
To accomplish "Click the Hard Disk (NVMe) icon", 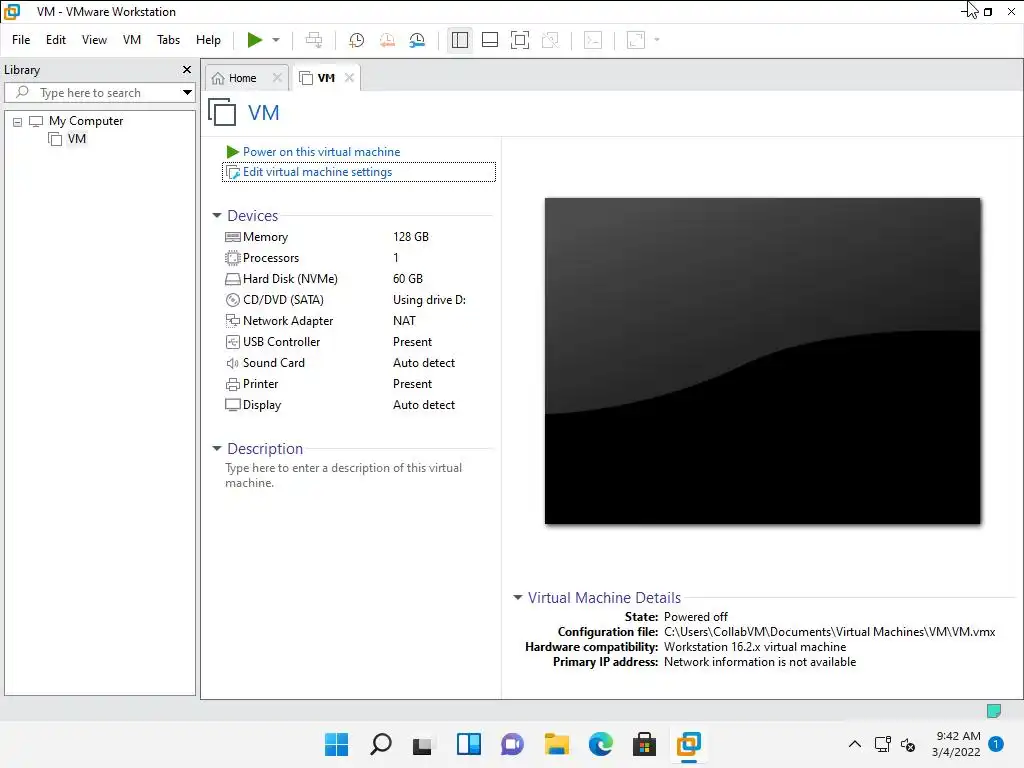I will tap(232, 279).
